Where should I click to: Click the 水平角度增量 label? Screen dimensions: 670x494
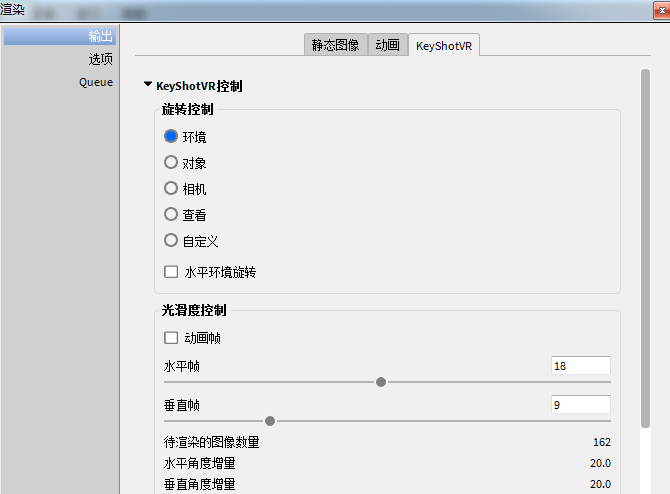(x=200, y=463)
